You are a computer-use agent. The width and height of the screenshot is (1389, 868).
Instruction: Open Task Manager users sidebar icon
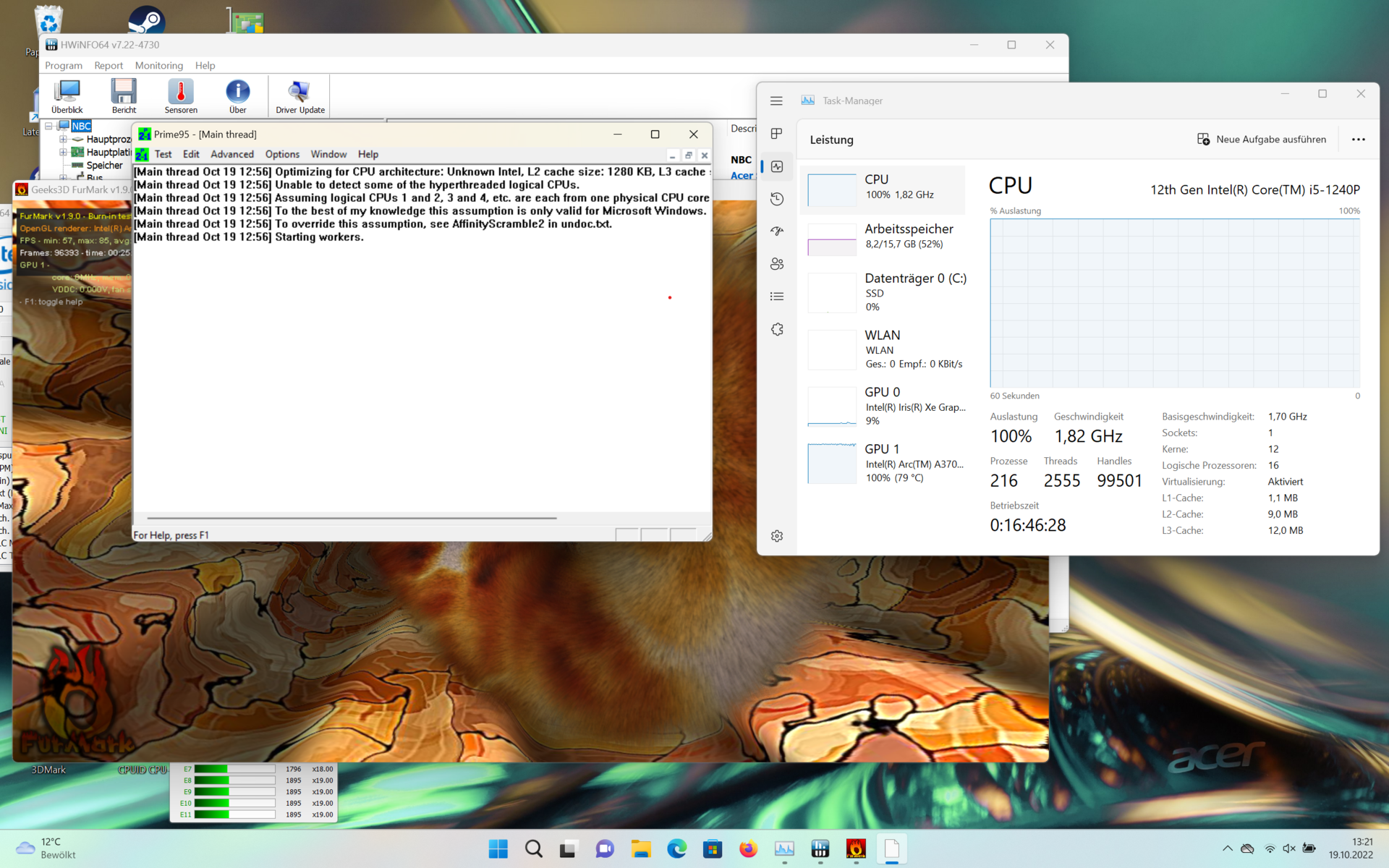click(777, 264)
